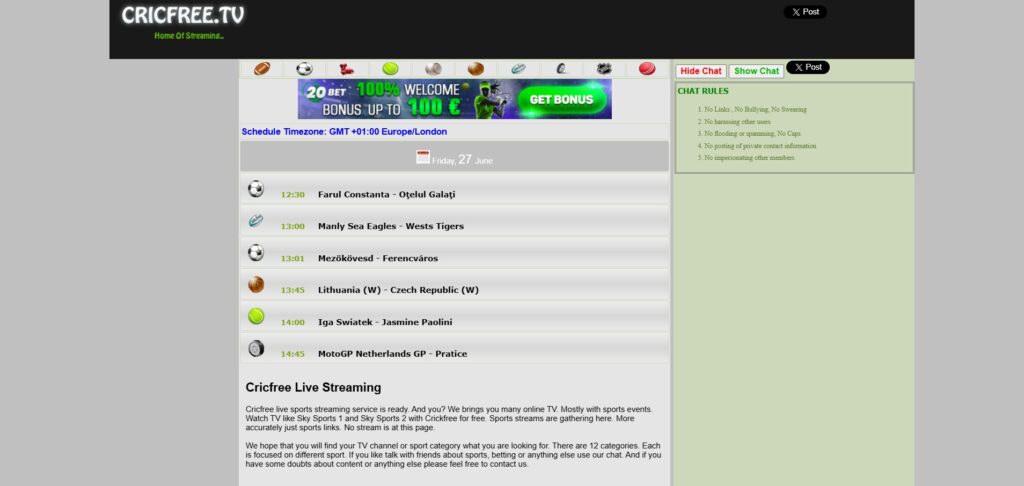Open the NHL hockey category icon
This screenshot has width=1024, height=486.
pos(604,69)
